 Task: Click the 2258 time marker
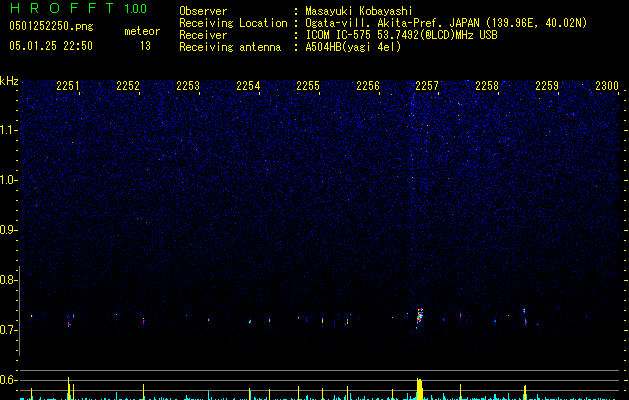[487, 86]
